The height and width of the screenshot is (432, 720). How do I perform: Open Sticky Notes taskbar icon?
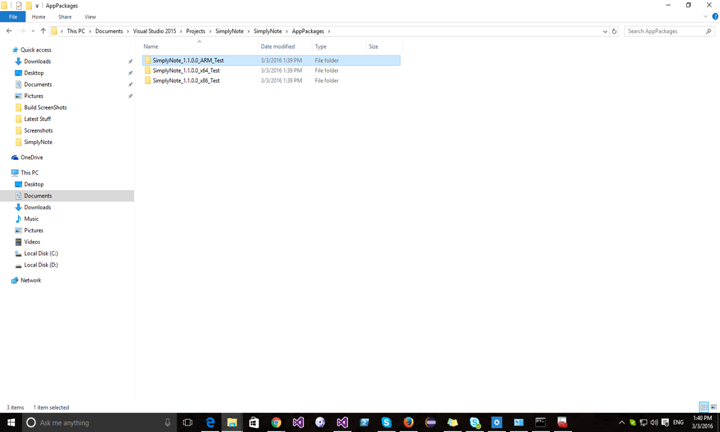click(x=452, y=422)
